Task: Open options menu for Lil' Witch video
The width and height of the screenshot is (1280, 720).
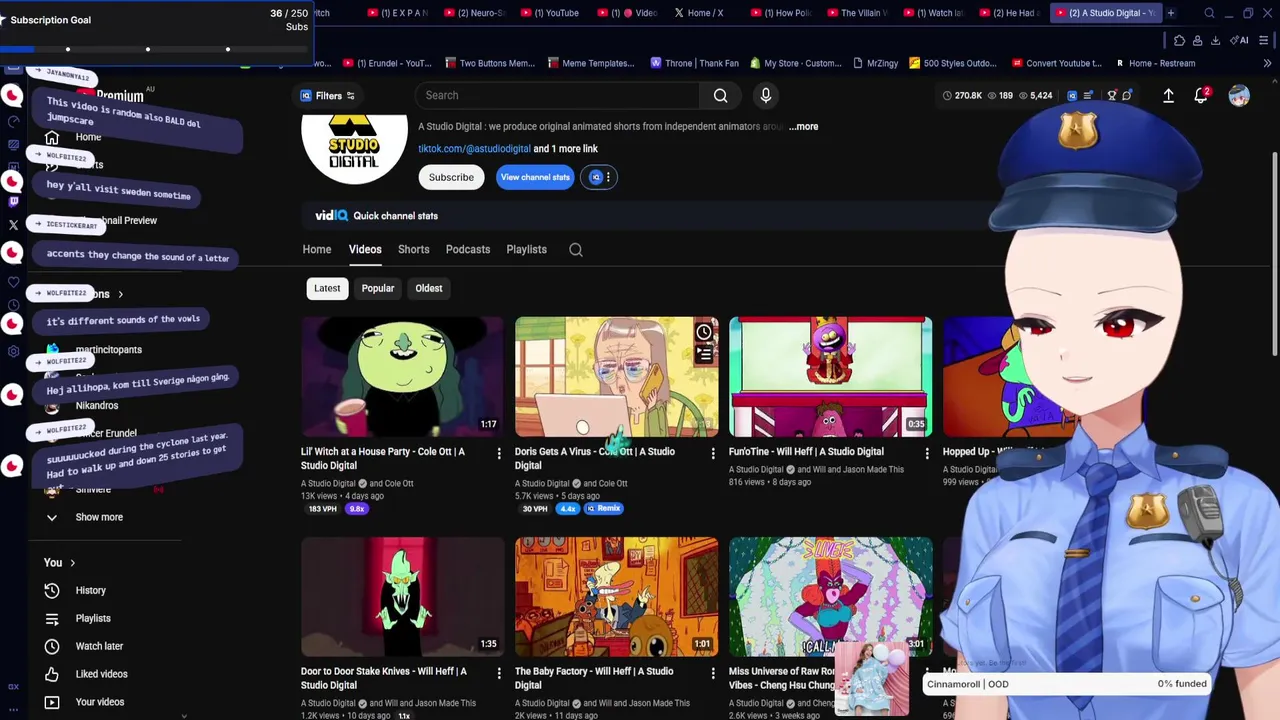Action: click(499, 454)
